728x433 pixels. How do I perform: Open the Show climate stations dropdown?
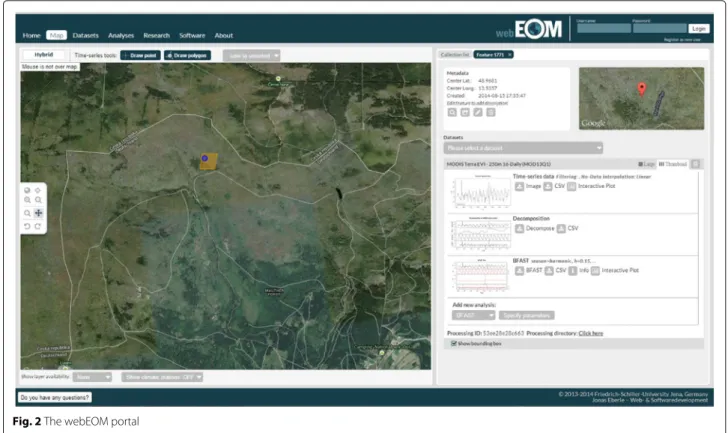click(162, 377)
